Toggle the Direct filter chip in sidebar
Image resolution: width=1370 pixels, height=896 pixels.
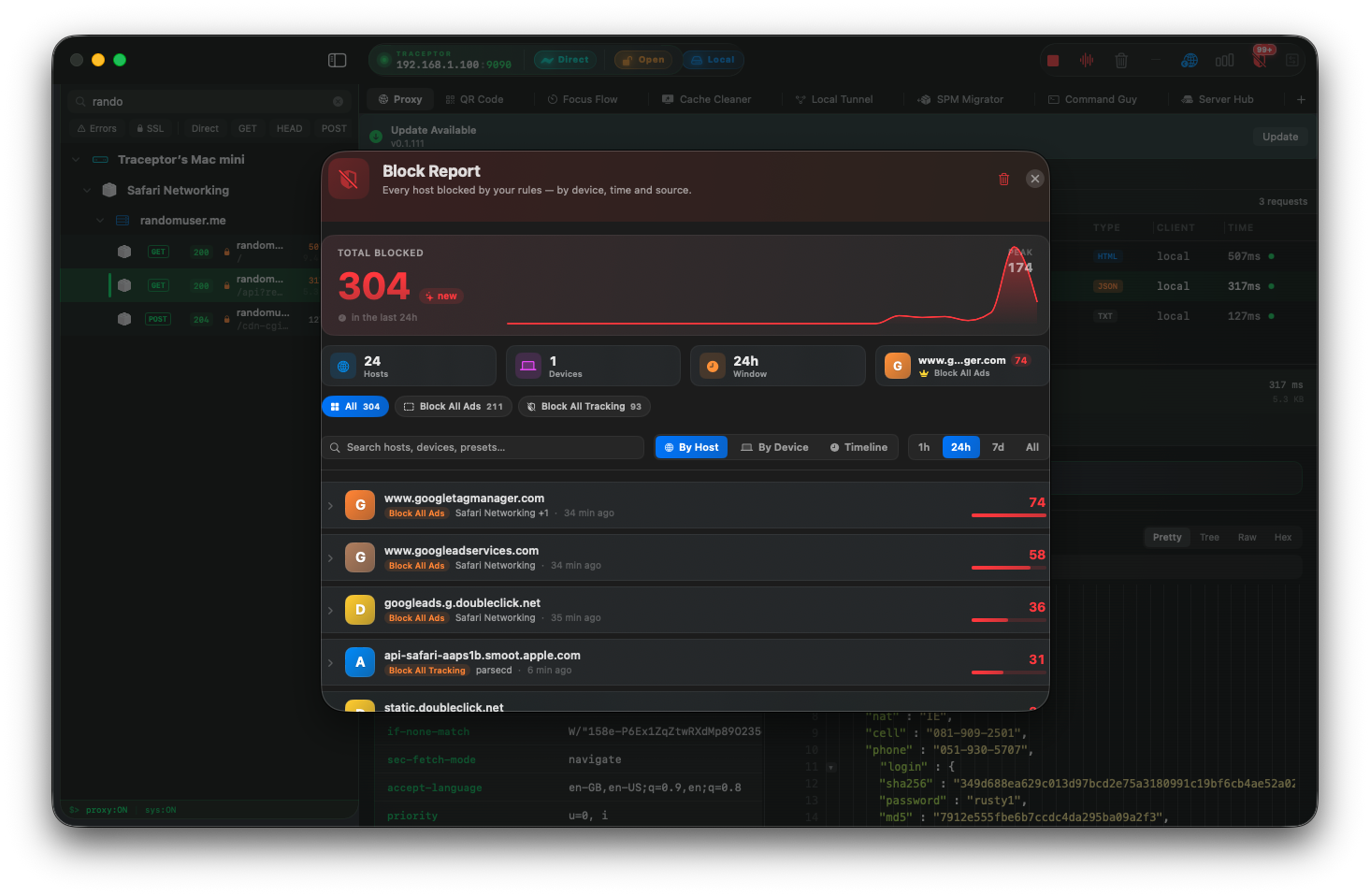(x=205, y=129)
